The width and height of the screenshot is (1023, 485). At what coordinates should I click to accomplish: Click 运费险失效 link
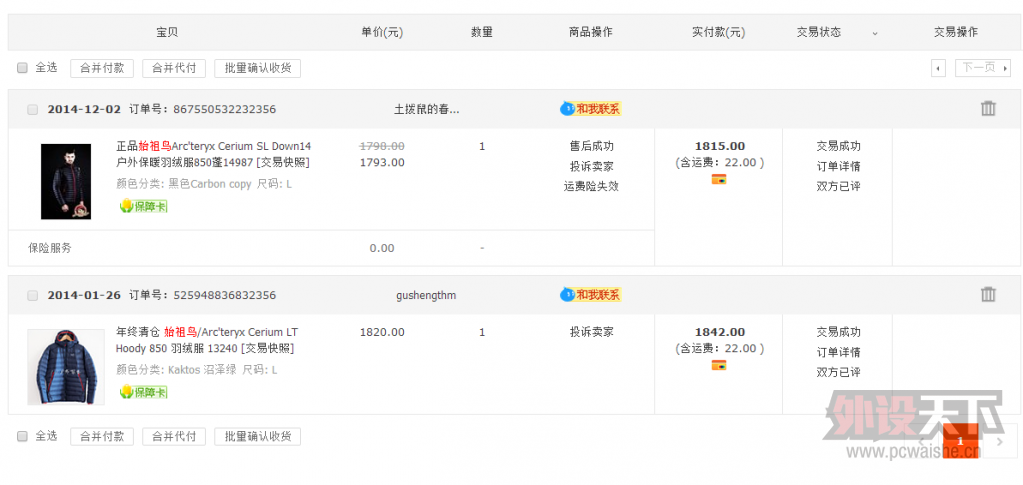point(591,186)
